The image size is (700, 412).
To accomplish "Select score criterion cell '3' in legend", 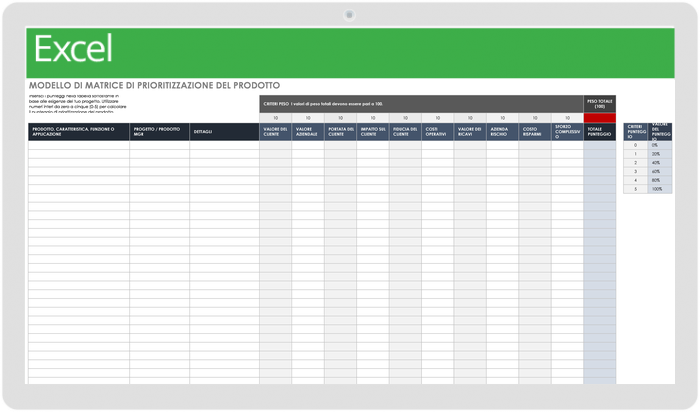I will pos(636,171).
